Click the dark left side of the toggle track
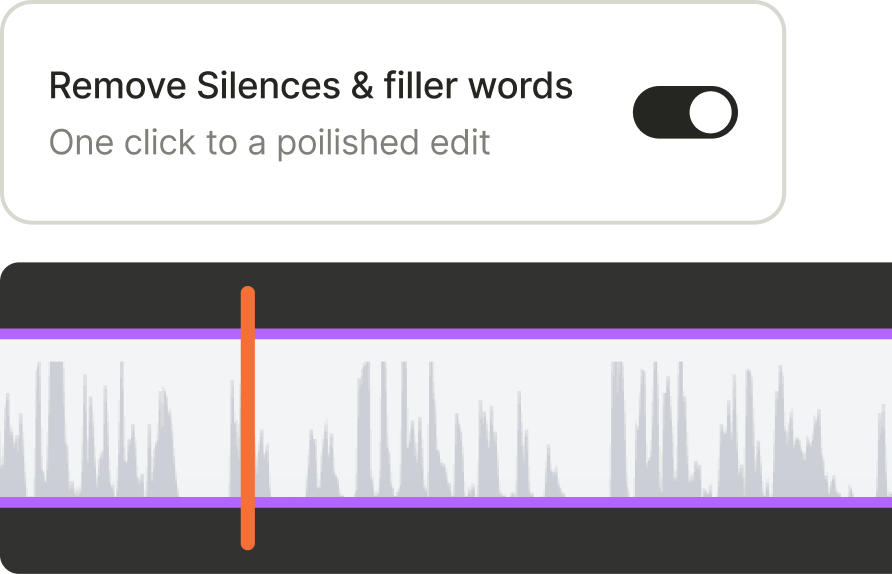892x574 pixels. click(x=657, y=113)
